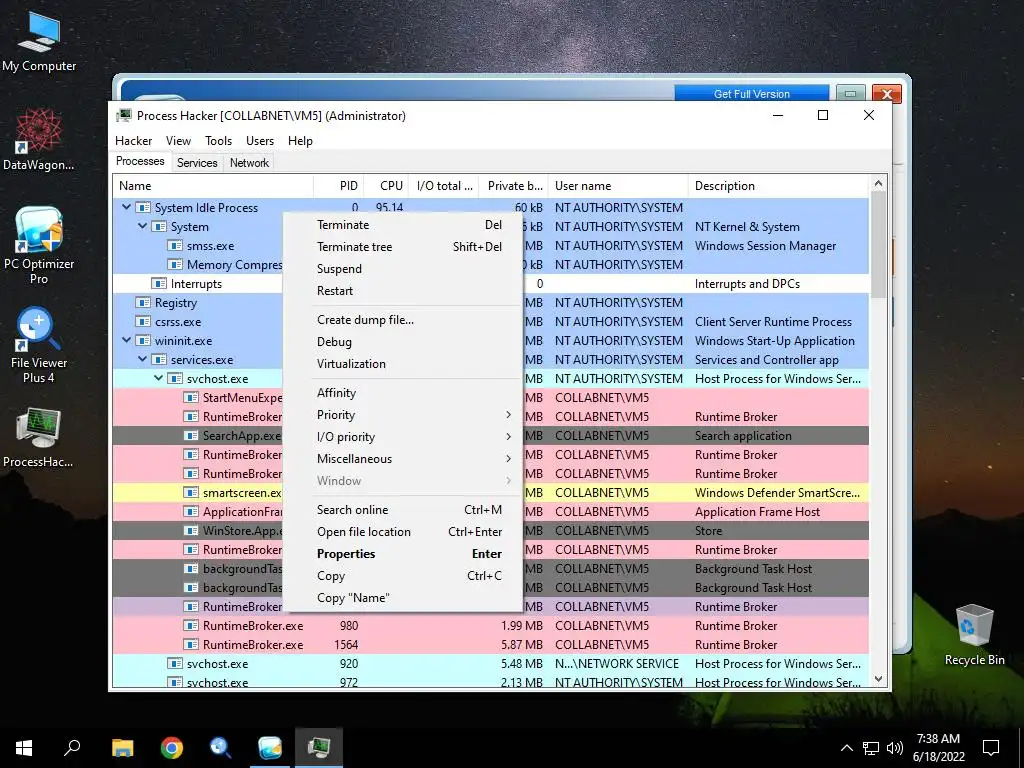Screen dimensions: 1024x768
Task: Open the Hacker menu
Action: coord(133,141)
